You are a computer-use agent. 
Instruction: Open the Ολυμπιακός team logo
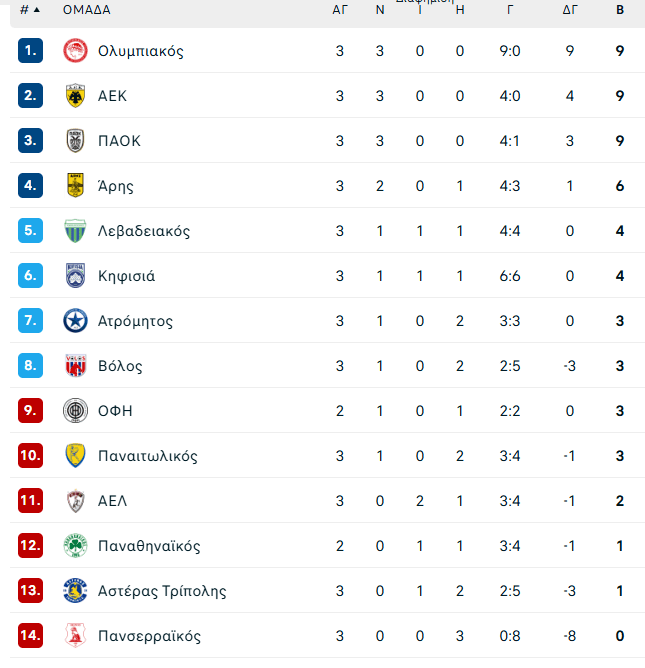[75, 51]
